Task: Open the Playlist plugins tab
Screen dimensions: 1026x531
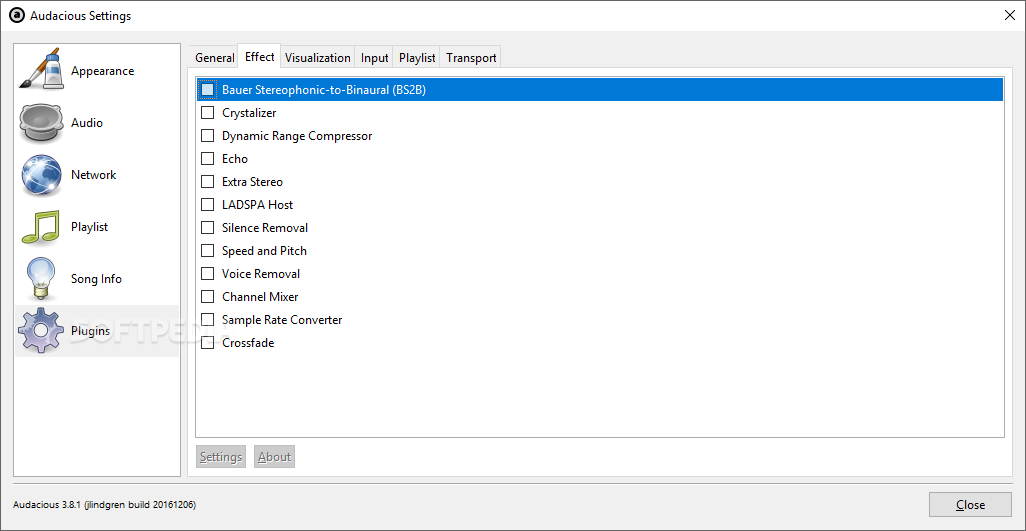Action: click(417, 58)
